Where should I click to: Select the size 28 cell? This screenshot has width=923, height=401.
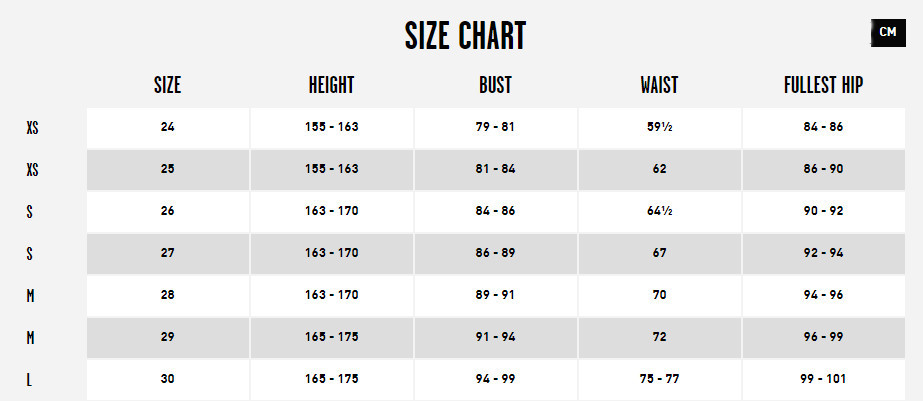[167, 296]
